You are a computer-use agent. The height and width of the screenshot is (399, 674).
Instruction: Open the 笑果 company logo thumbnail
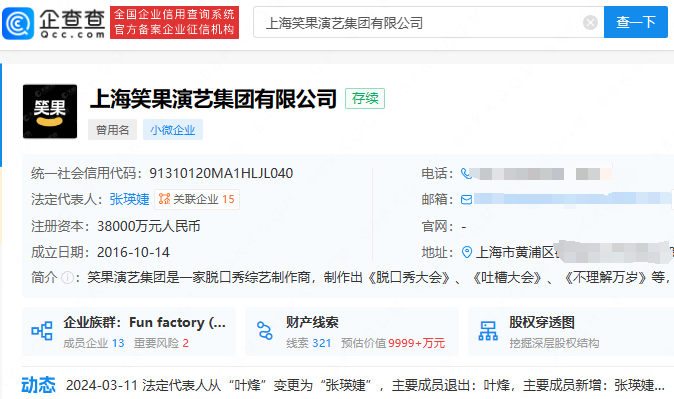50,111
